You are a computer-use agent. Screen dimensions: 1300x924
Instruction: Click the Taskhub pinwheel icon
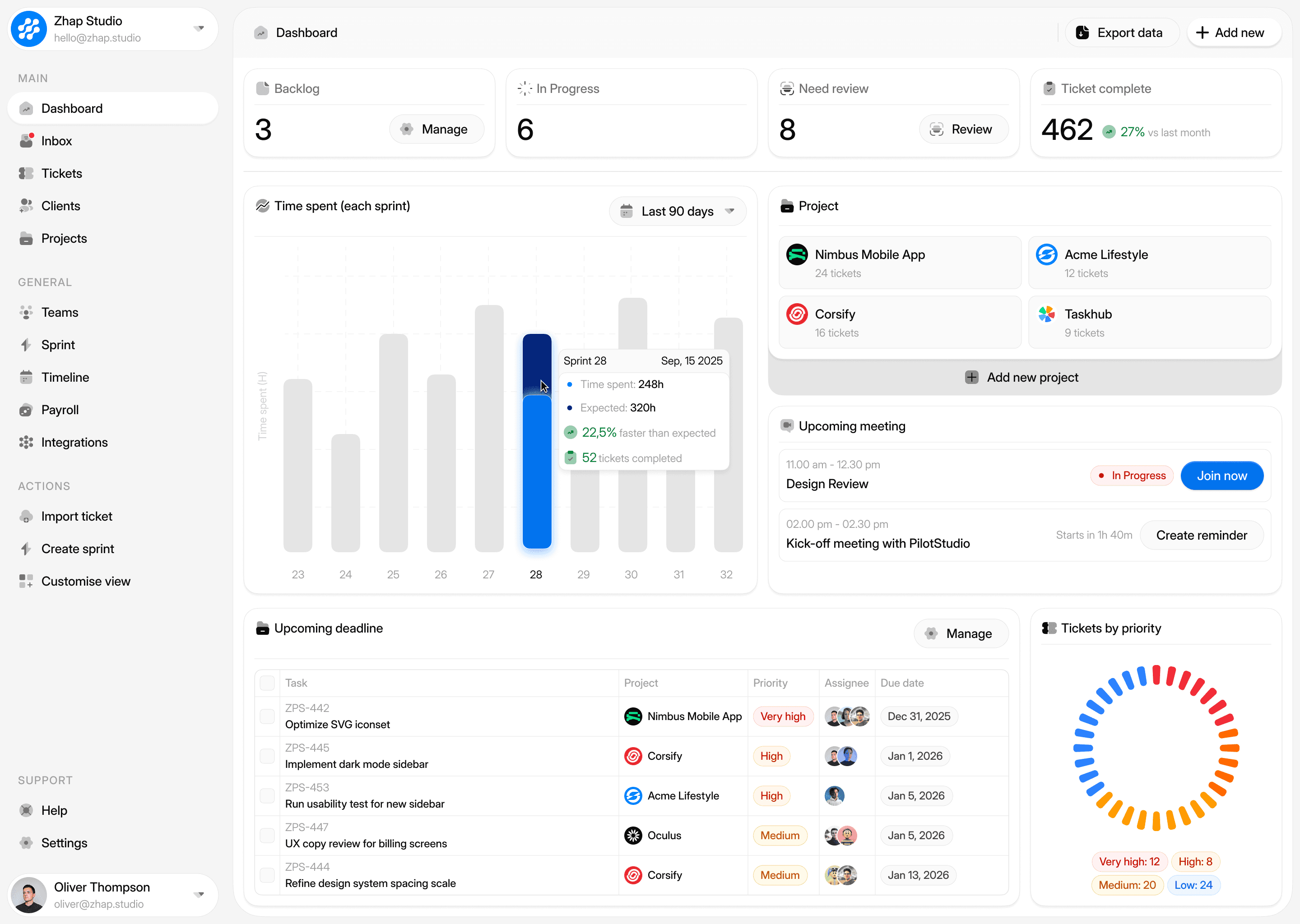point(1046,314)
